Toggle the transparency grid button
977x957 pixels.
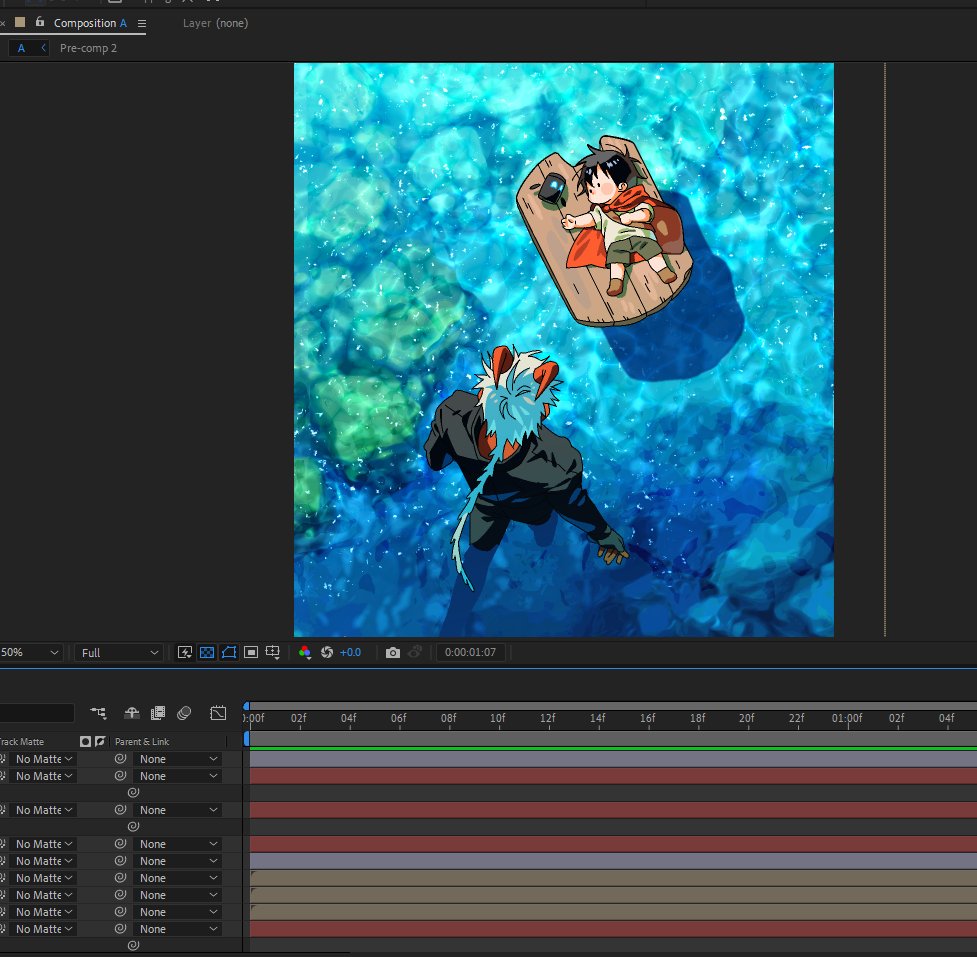click(x=207, y=652)
